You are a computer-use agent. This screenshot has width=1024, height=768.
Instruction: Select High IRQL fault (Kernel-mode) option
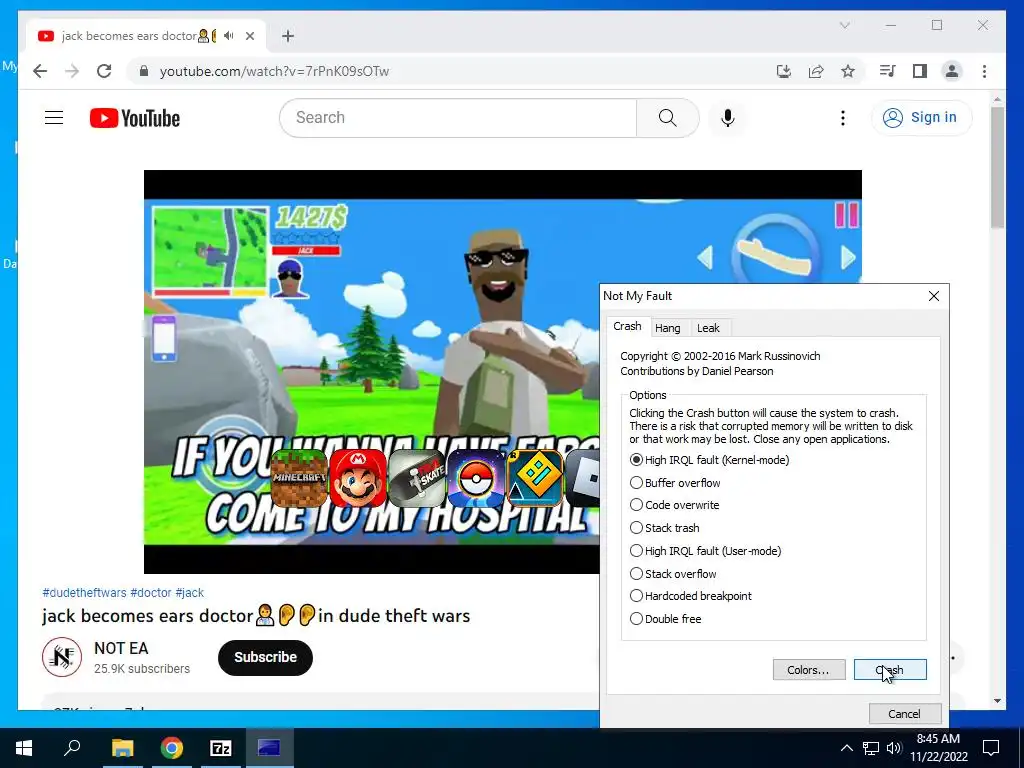tap(709, 460)
